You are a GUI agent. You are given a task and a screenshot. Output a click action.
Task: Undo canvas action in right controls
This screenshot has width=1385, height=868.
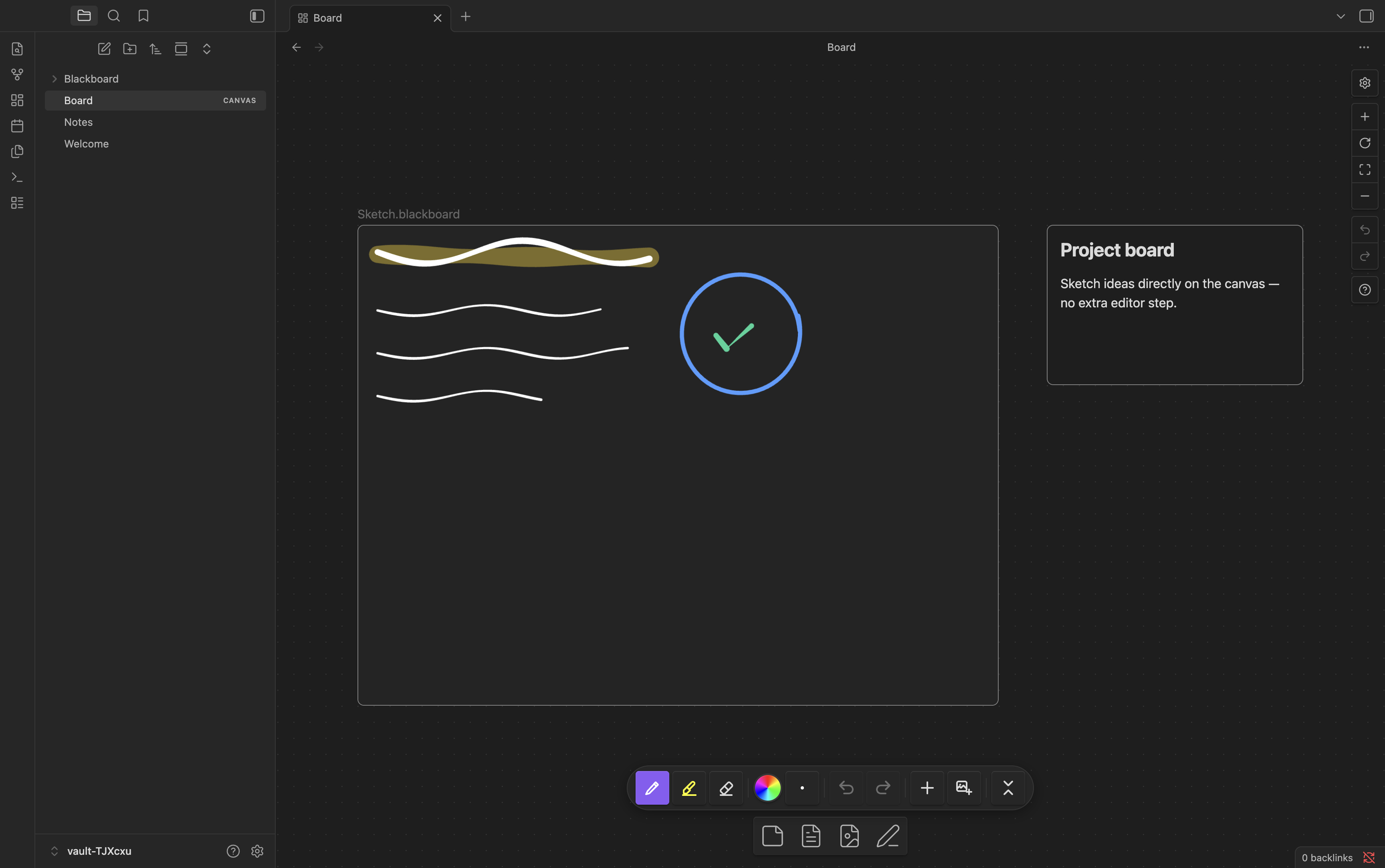pyautogui.click(x=1365, y=230)
